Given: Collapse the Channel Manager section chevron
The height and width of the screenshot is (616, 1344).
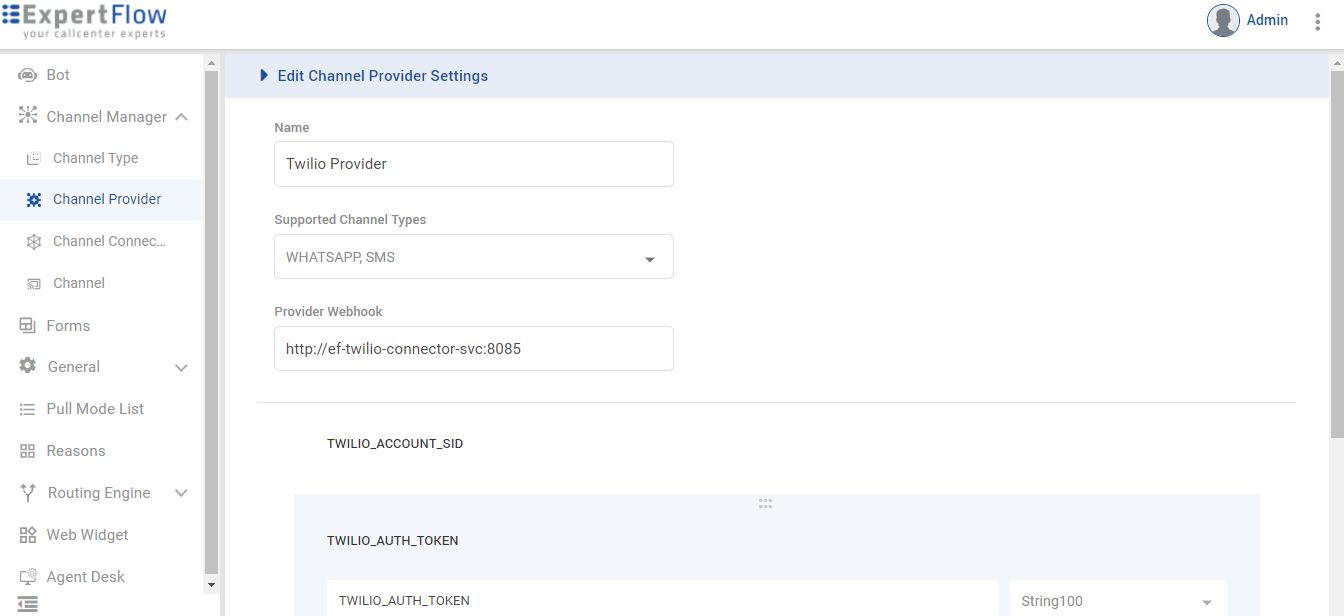Looking at the screenshot, I should coord(181,117).
